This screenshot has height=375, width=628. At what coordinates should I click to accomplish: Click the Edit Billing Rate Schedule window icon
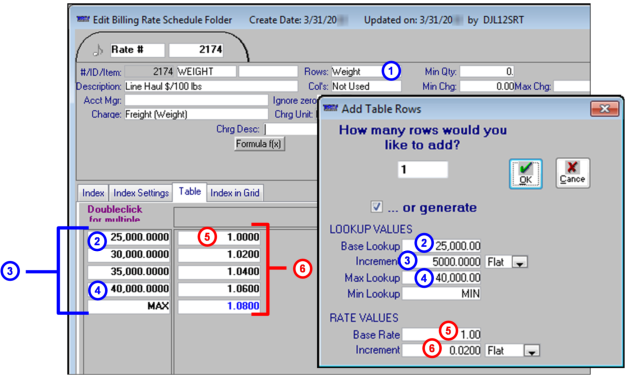[83, 19]
